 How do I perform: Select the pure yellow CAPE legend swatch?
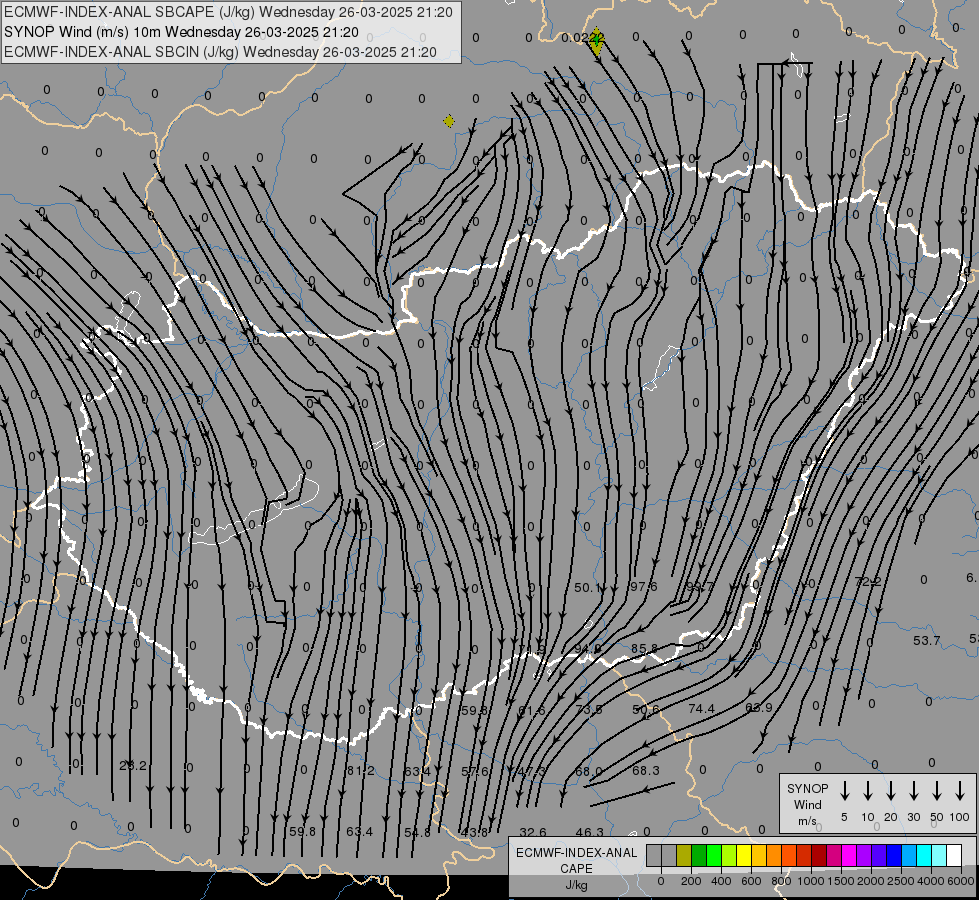tap(744, 855)
